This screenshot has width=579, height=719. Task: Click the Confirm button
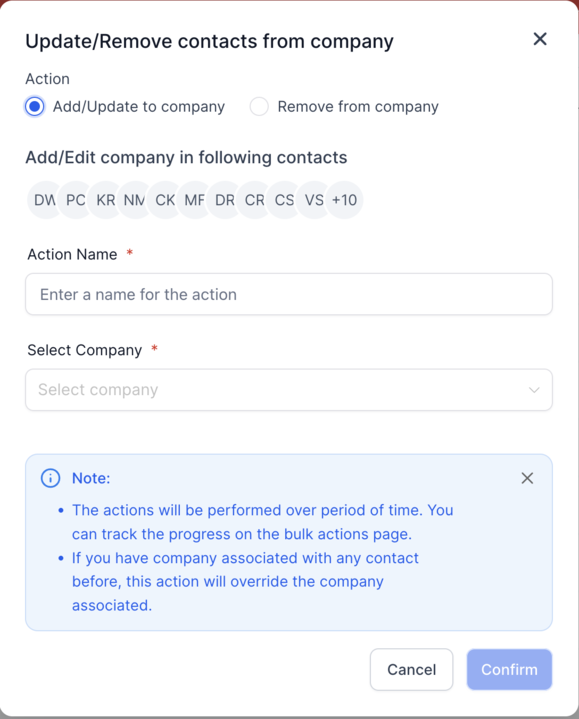coord(509,669)
